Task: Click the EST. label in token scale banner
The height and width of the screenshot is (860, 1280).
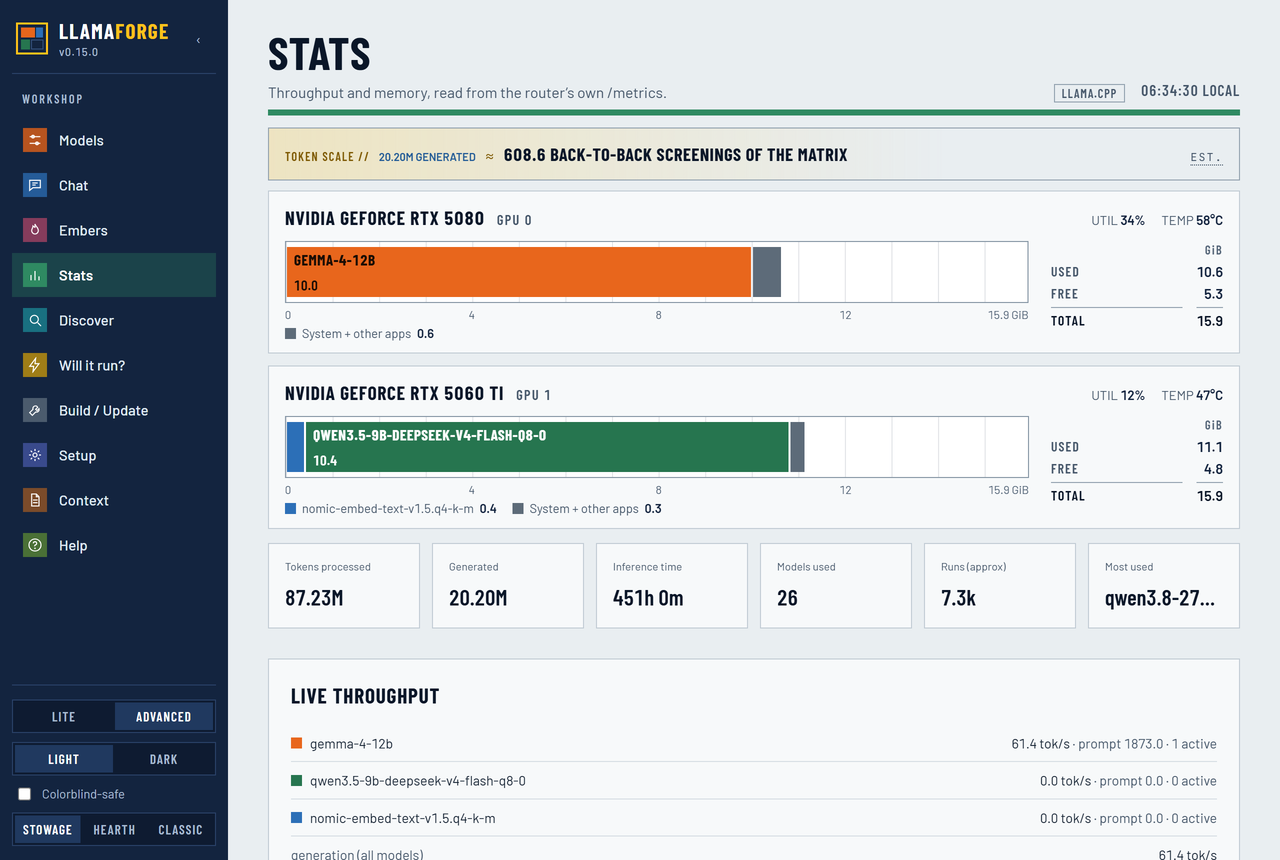Action: point(1205,157)
